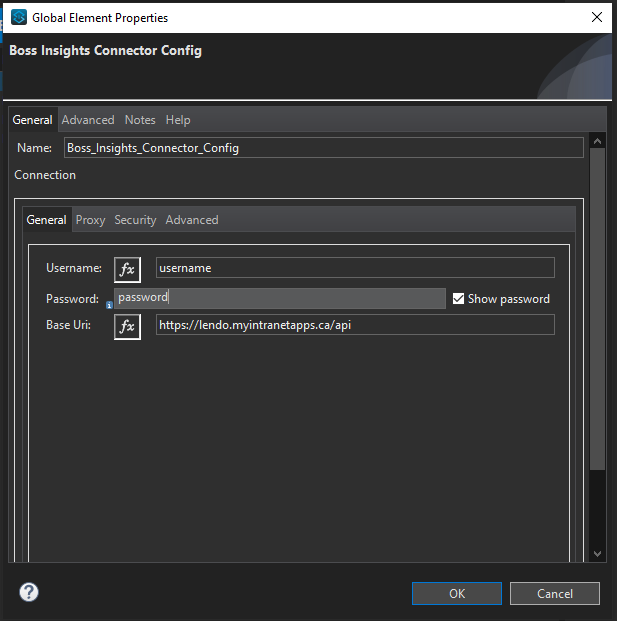The image size is (617, 621).
Task: Click the Name text field
Action: [322, 148]
